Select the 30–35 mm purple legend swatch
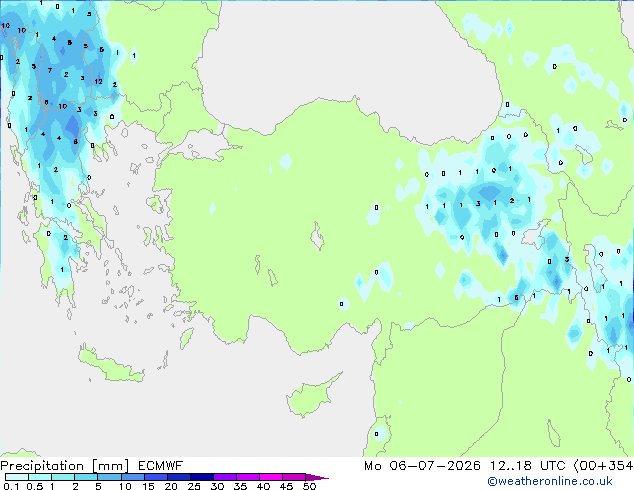 [x=224, y=477]
